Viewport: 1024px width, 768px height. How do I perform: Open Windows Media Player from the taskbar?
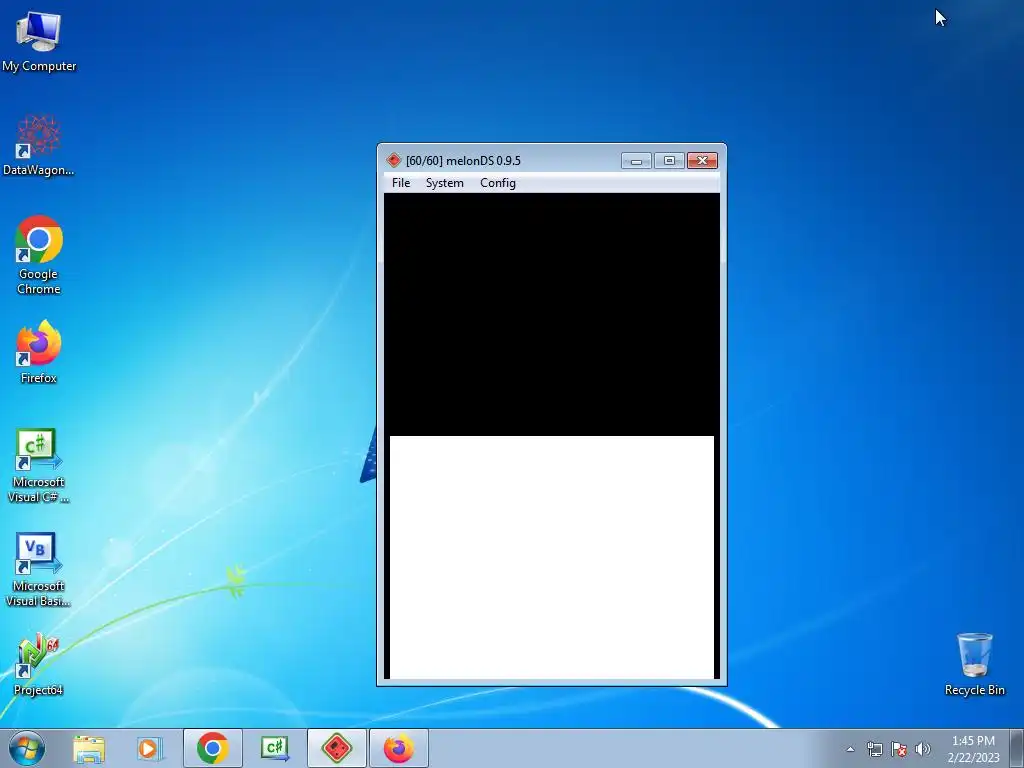(148, 748)
